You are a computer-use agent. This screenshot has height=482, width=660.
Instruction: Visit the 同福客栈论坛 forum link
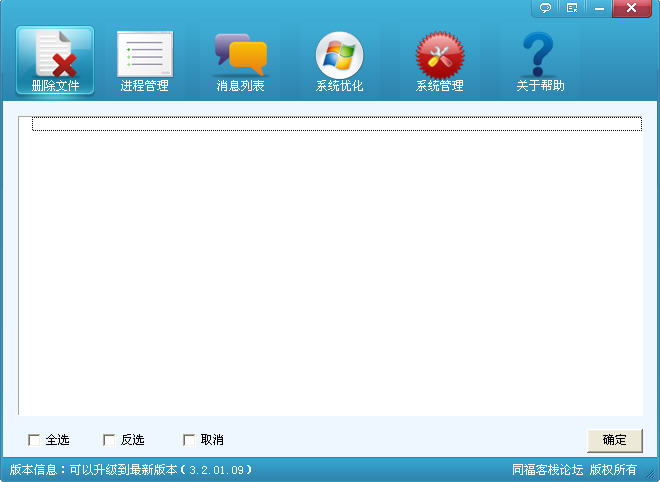click(547, 469)
